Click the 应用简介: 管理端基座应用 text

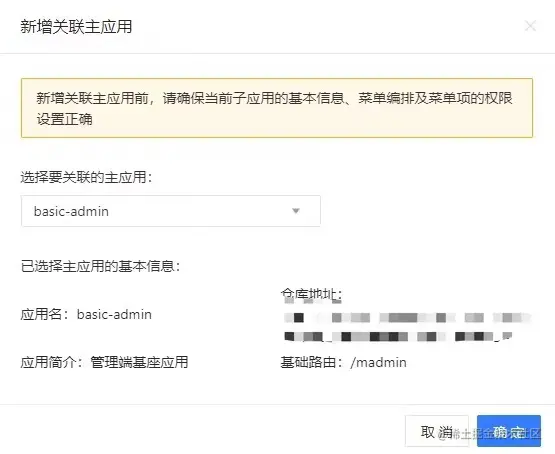[x=104, y=362]
